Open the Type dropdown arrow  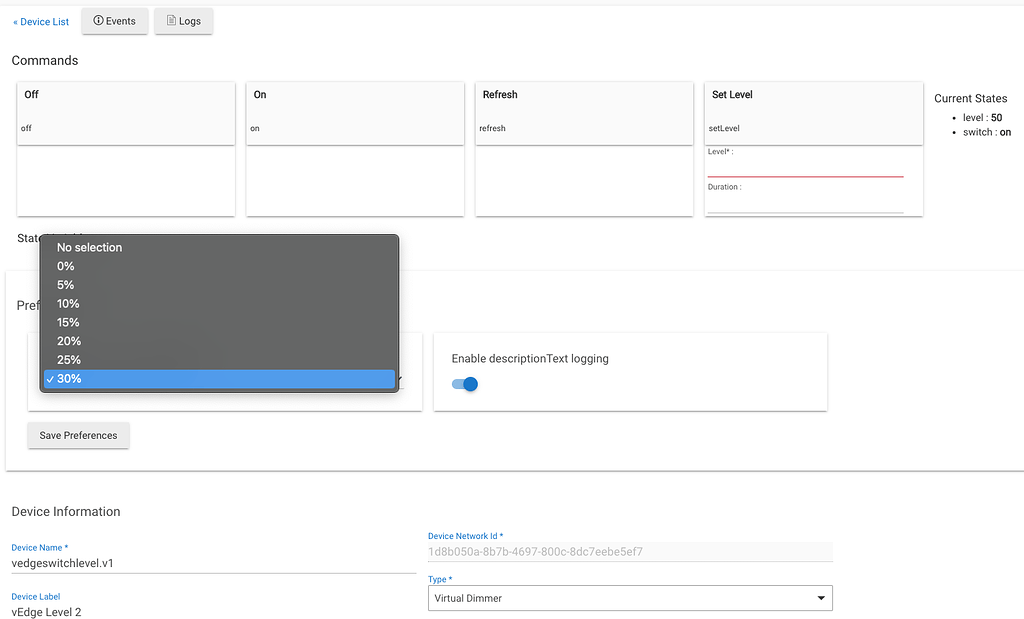tap(821, 597)
